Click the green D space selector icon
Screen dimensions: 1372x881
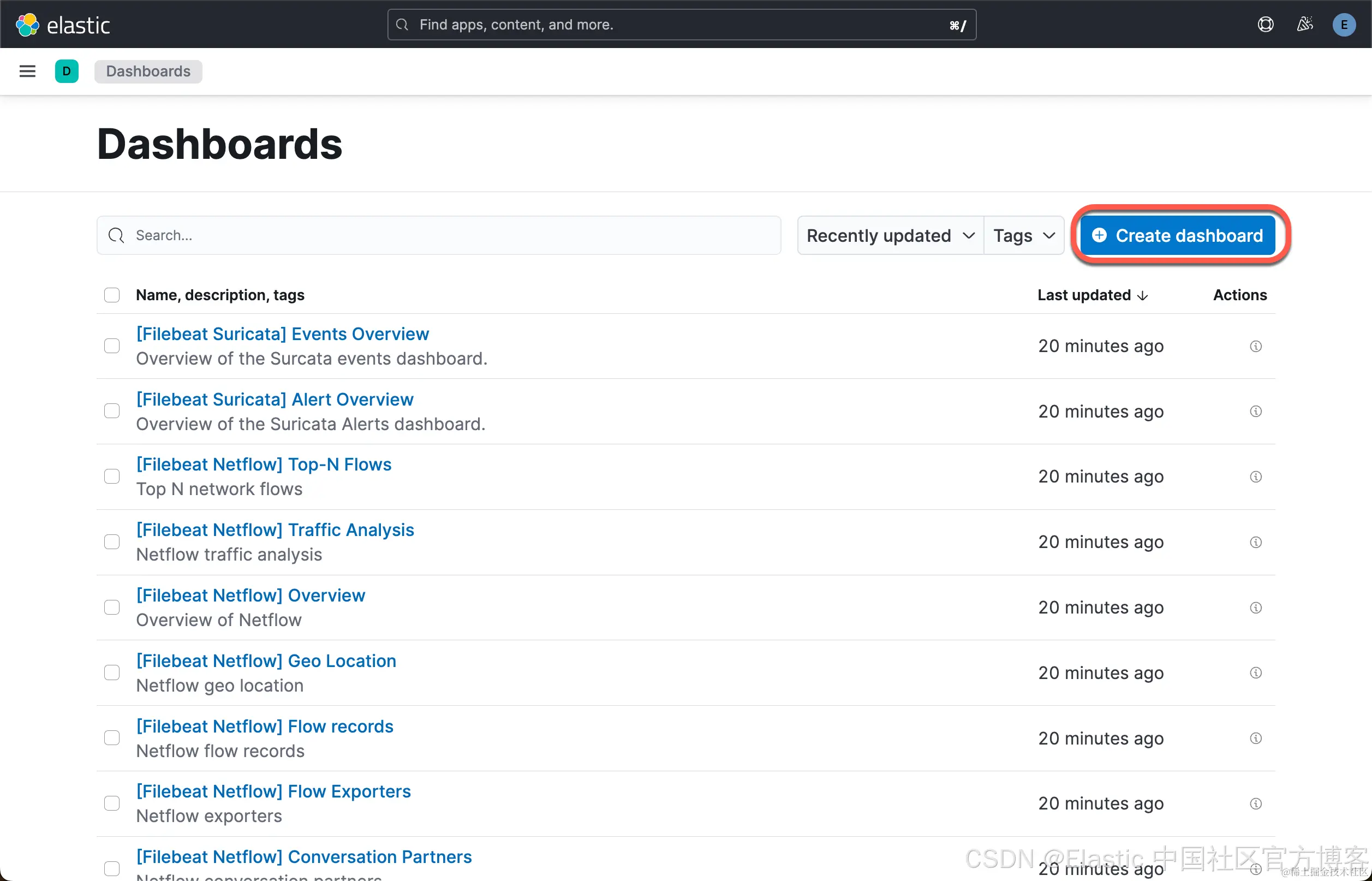[x=67, y=72]
